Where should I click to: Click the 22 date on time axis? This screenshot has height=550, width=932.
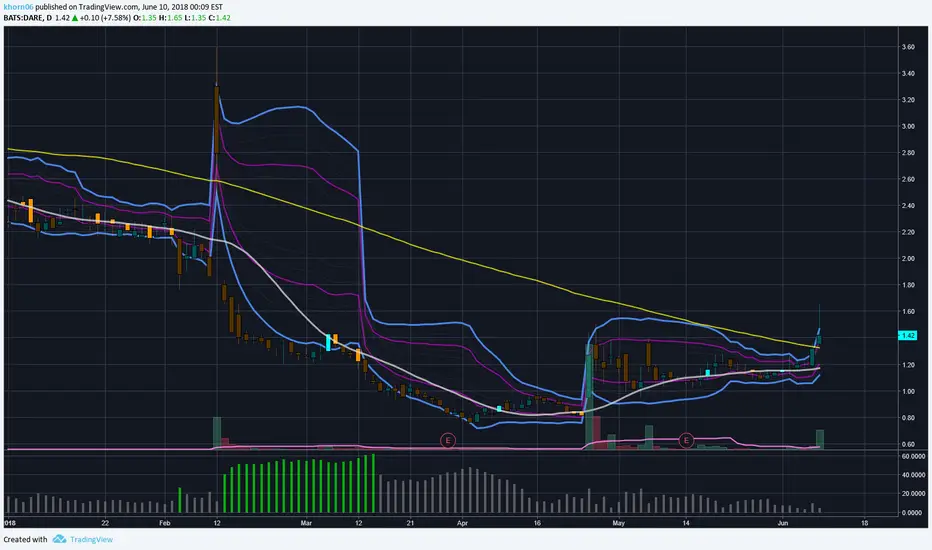pyautogui.click(x=105, y=523)
